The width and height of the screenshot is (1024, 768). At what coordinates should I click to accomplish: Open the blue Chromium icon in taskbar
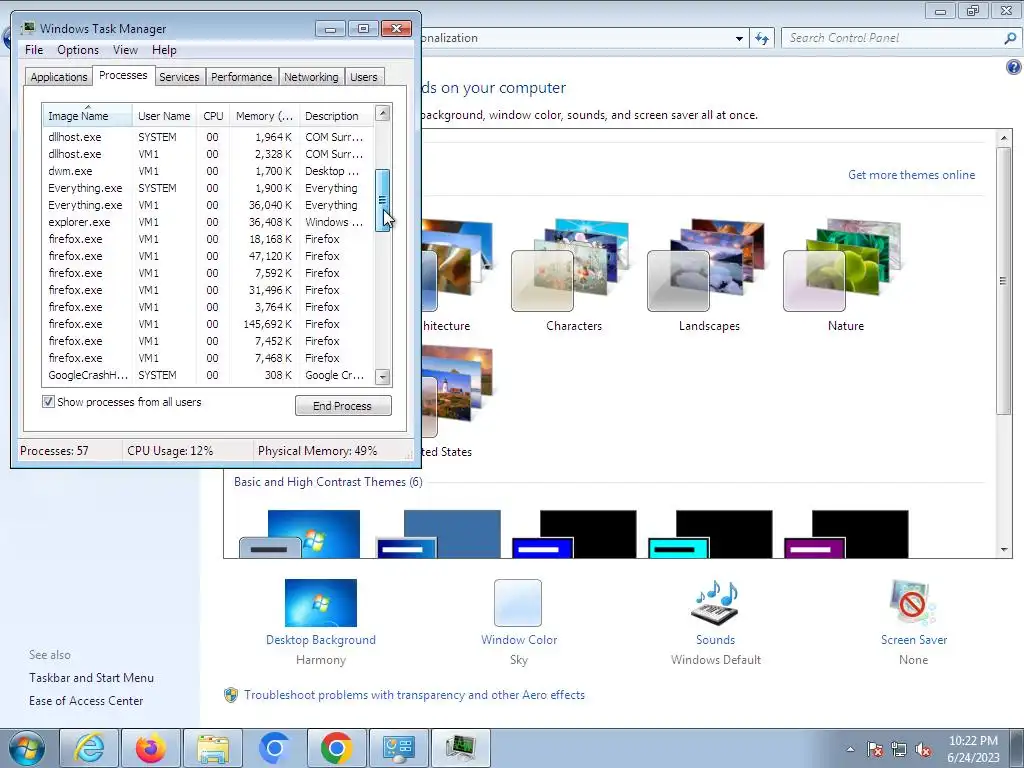(274, 748)
